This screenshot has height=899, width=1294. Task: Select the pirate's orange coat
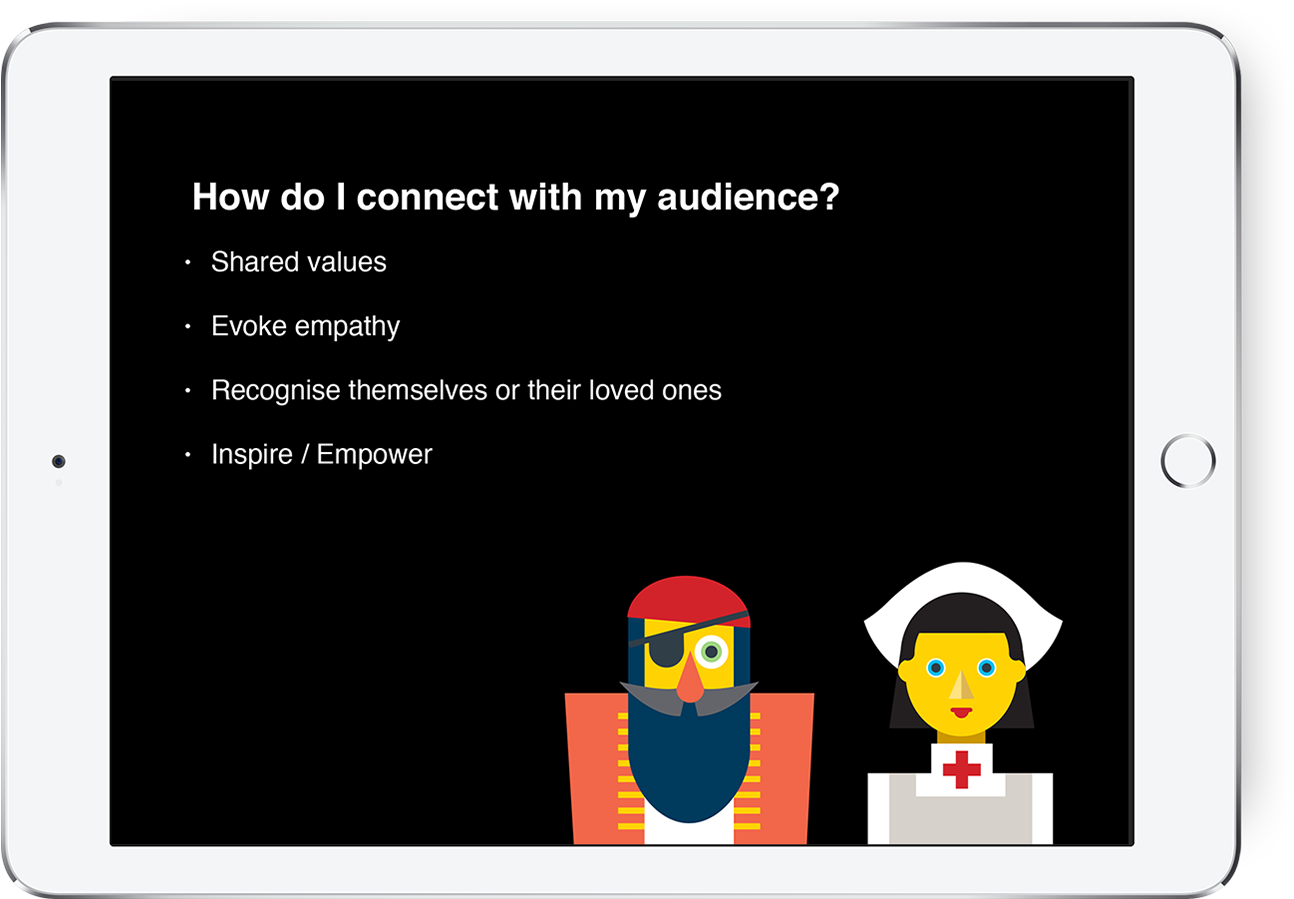592,770
